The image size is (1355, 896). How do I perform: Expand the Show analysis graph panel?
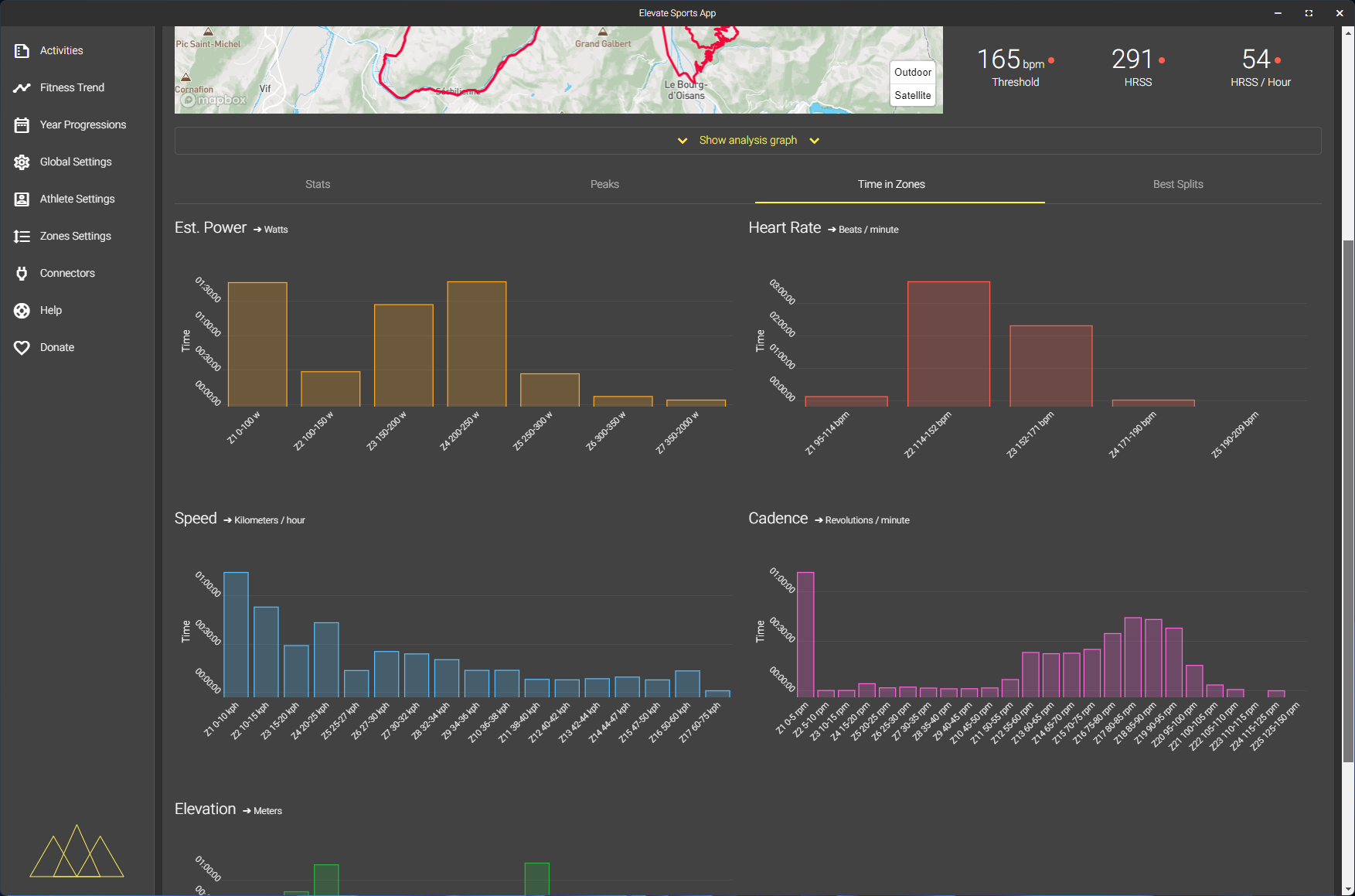[x=747, y=141]
